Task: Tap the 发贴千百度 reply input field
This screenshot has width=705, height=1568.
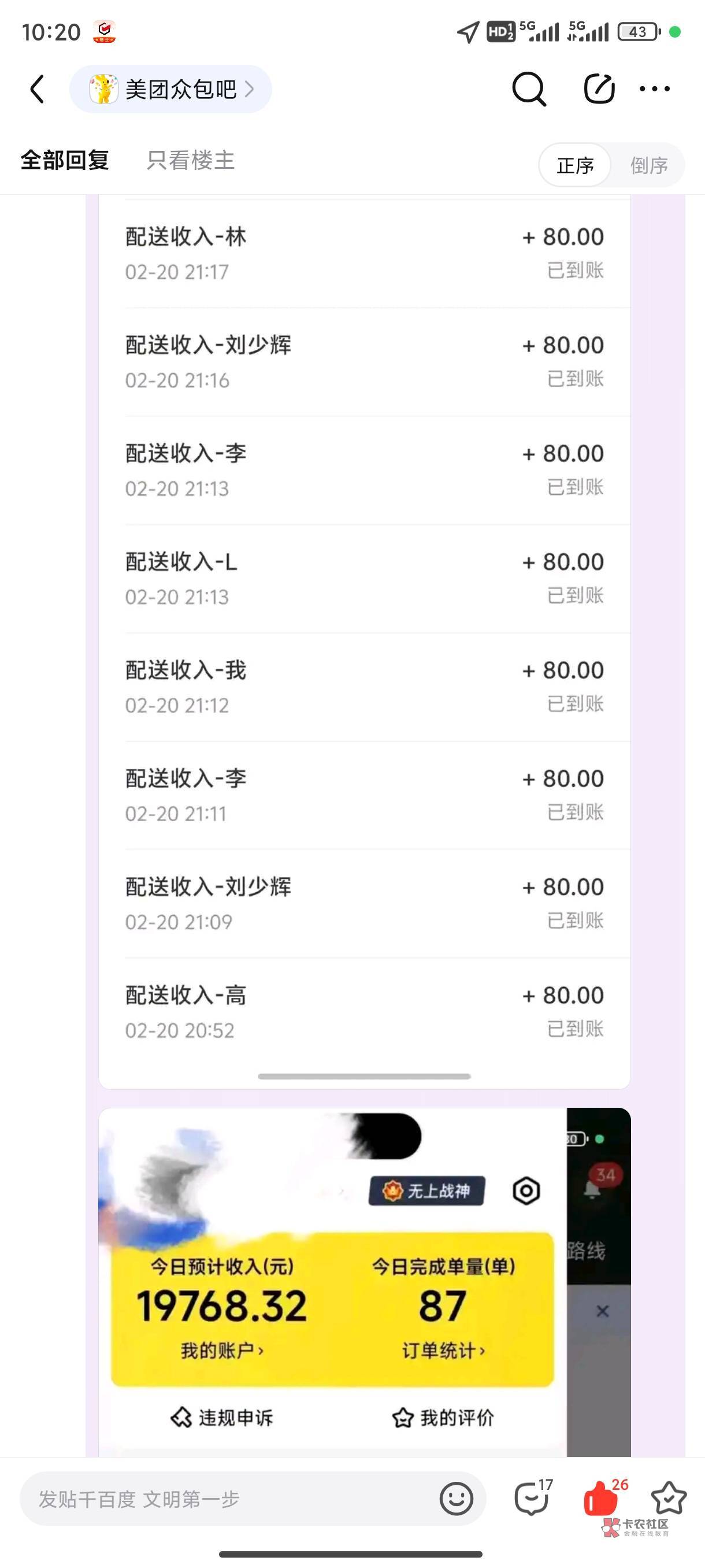Action: [231, 1499]
